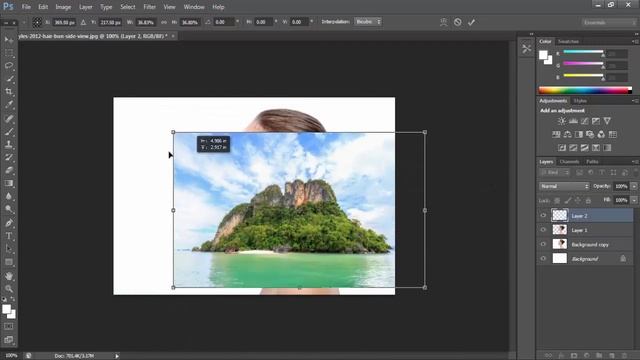Add a Curves adjustment

pos(584,121)
